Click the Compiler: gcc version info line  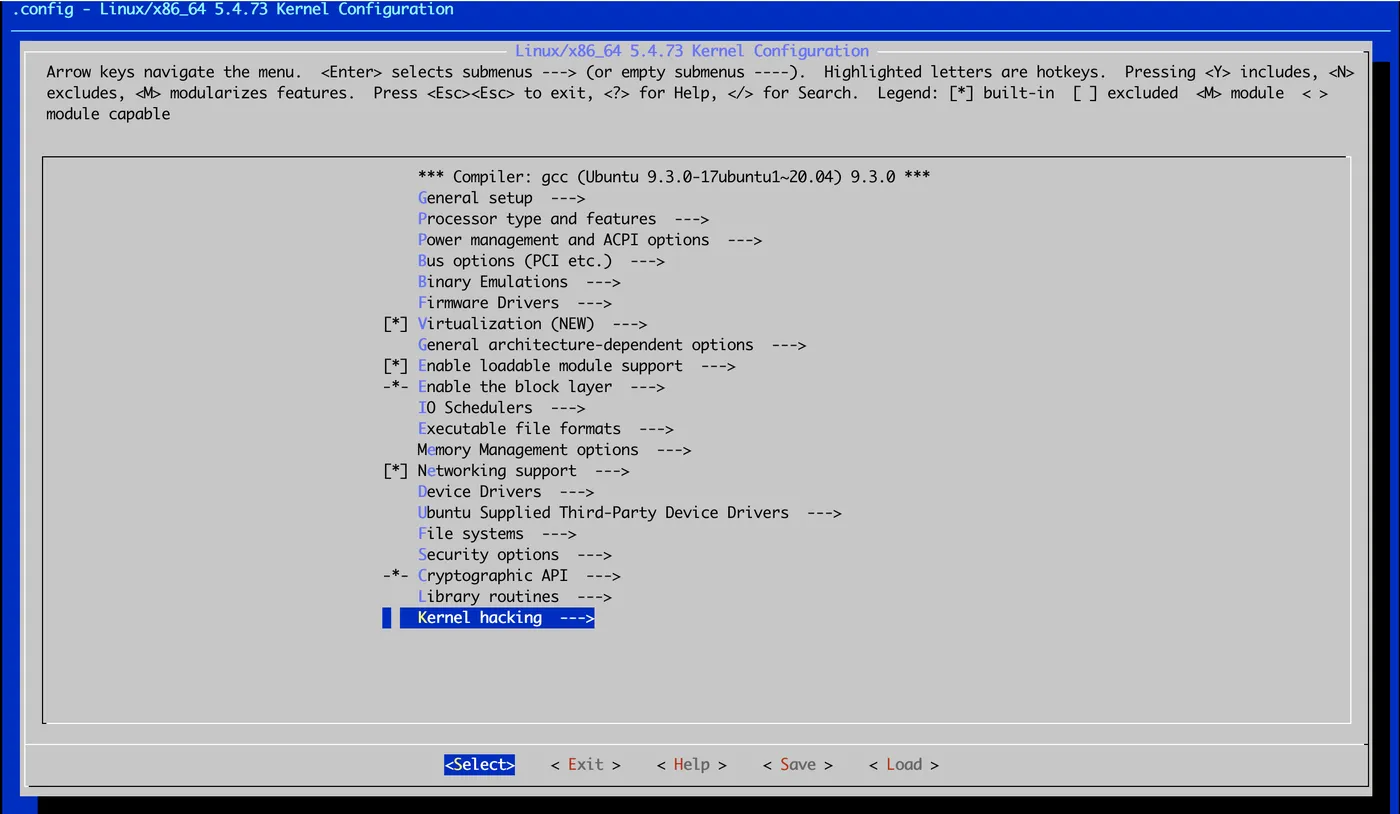click(x=674, y=177)
